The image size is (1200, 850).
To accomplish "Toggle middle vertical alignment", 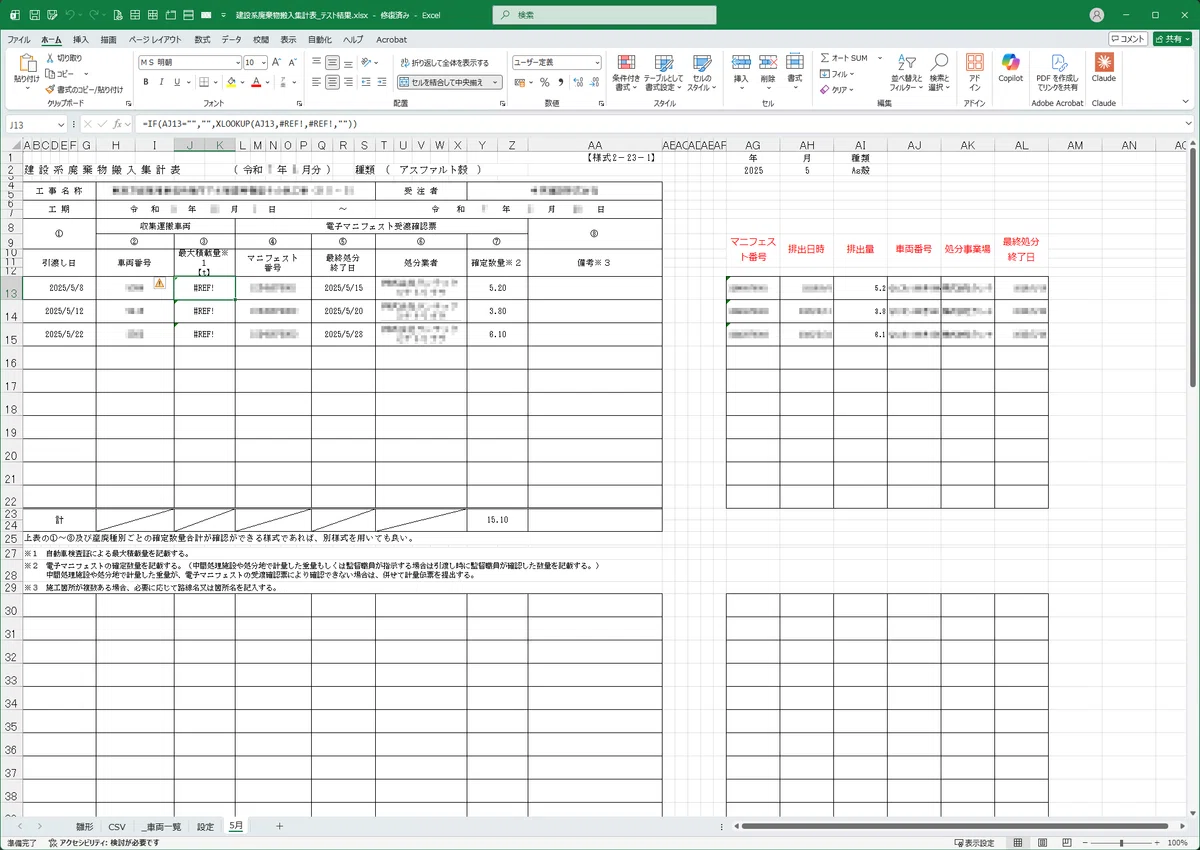I will [333, 62].
